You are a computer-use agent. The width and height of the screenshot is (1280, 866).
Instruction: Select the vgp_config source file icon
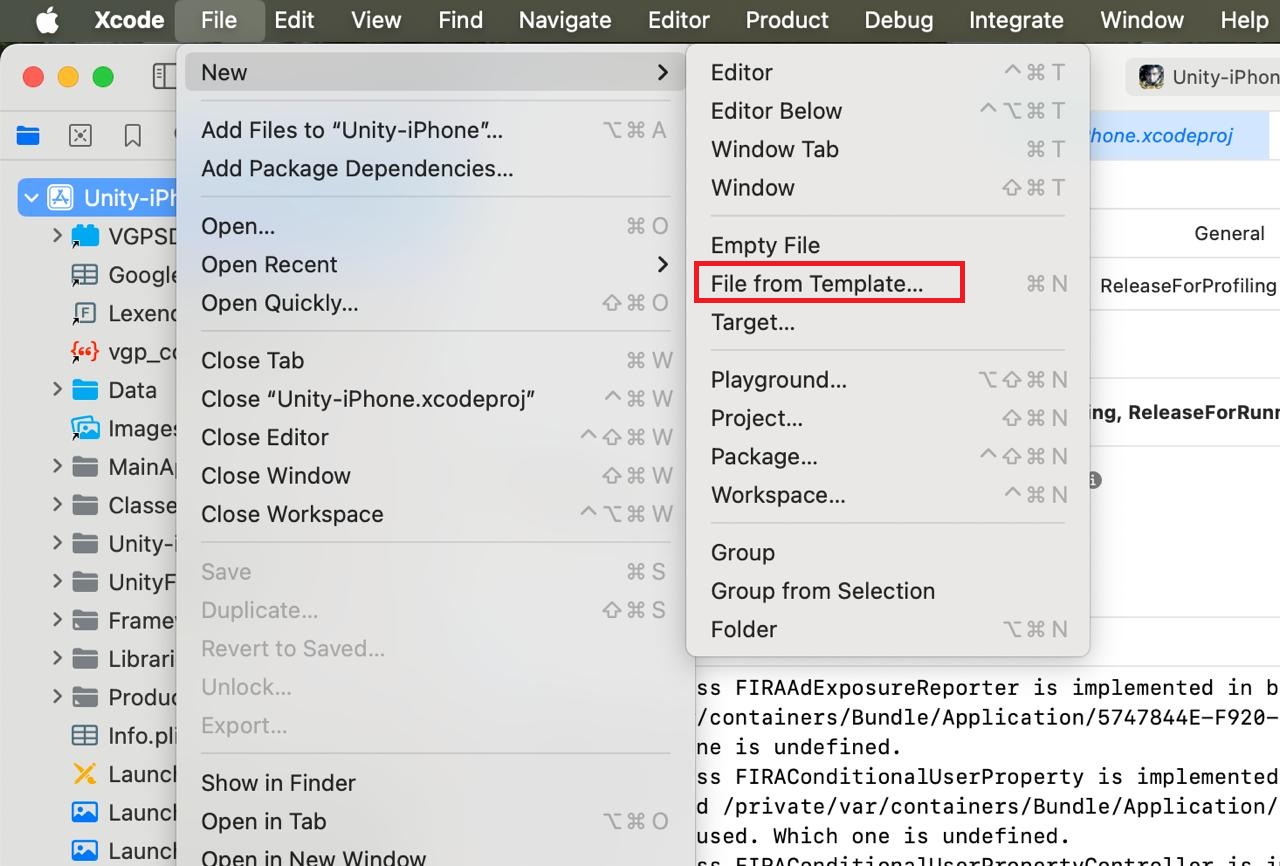click(x=84, y=351)
